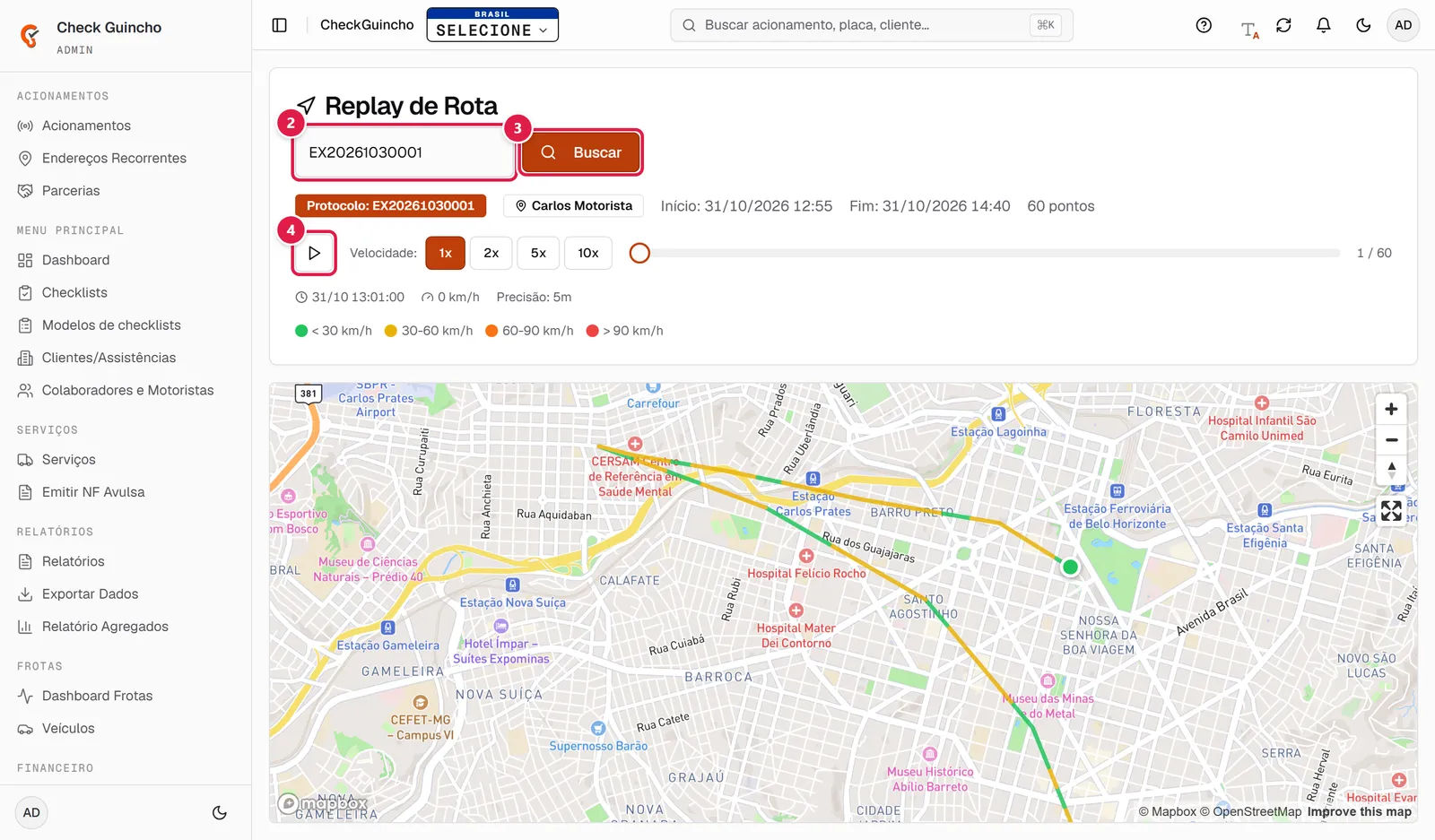Open the notifications bell
Image resolution: width=1435 pixels, height=840 pixels.
click(1323, 25)
